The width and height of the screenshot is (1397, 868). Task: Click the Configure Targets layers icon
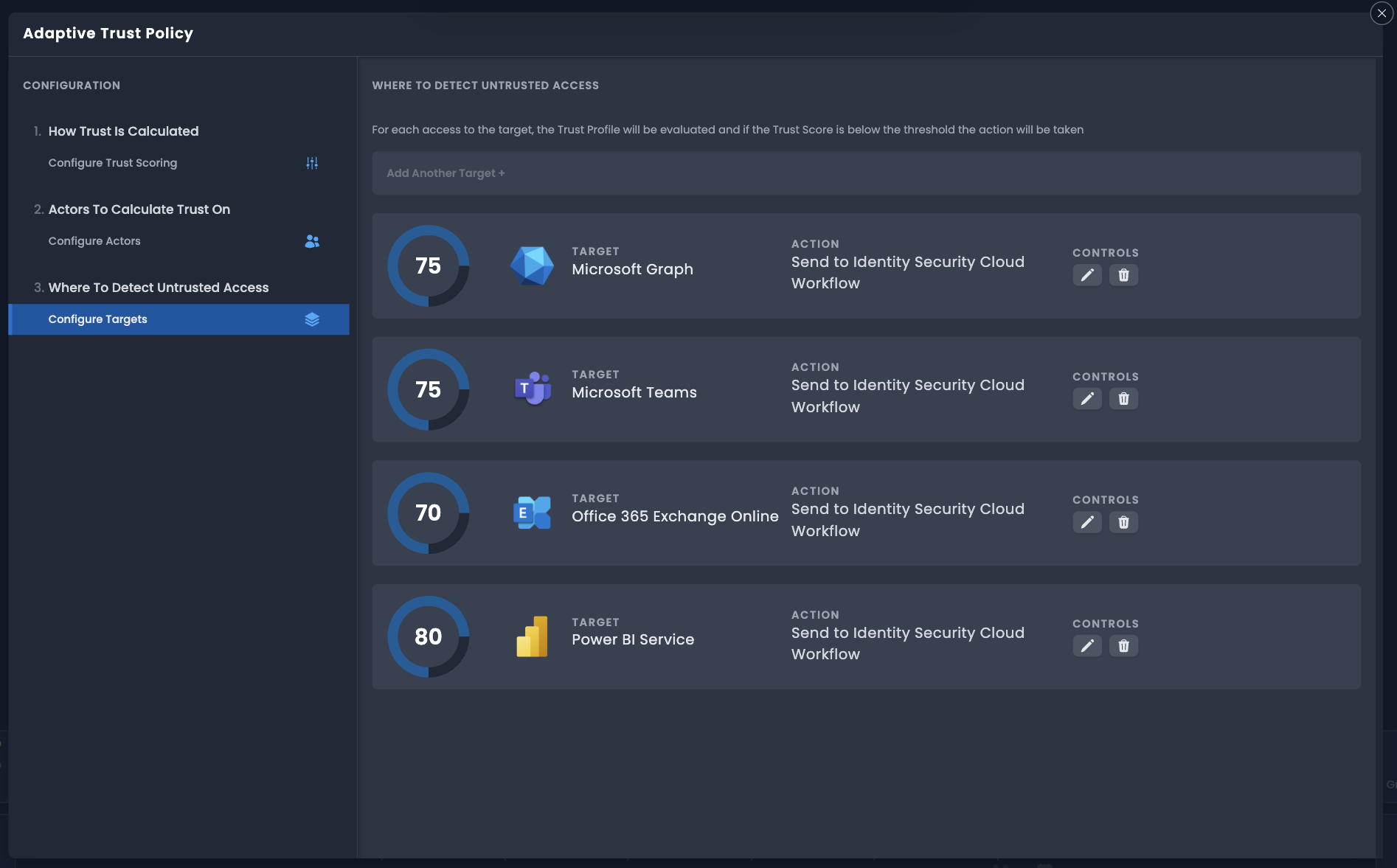click(x=312, y=319)
